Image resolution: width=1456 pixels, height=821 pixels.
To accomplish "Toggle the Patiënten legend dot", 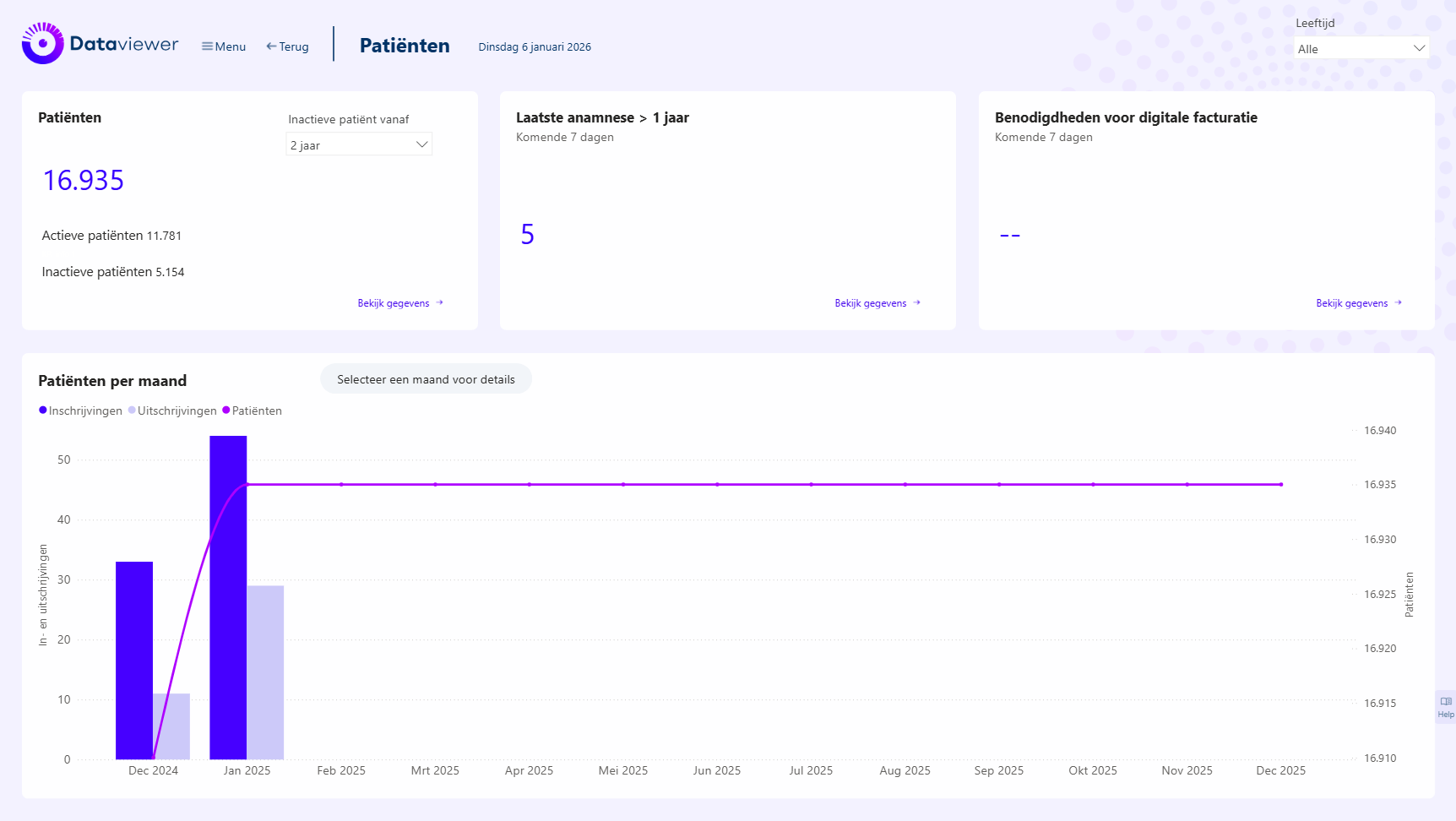I will [226, 410].
